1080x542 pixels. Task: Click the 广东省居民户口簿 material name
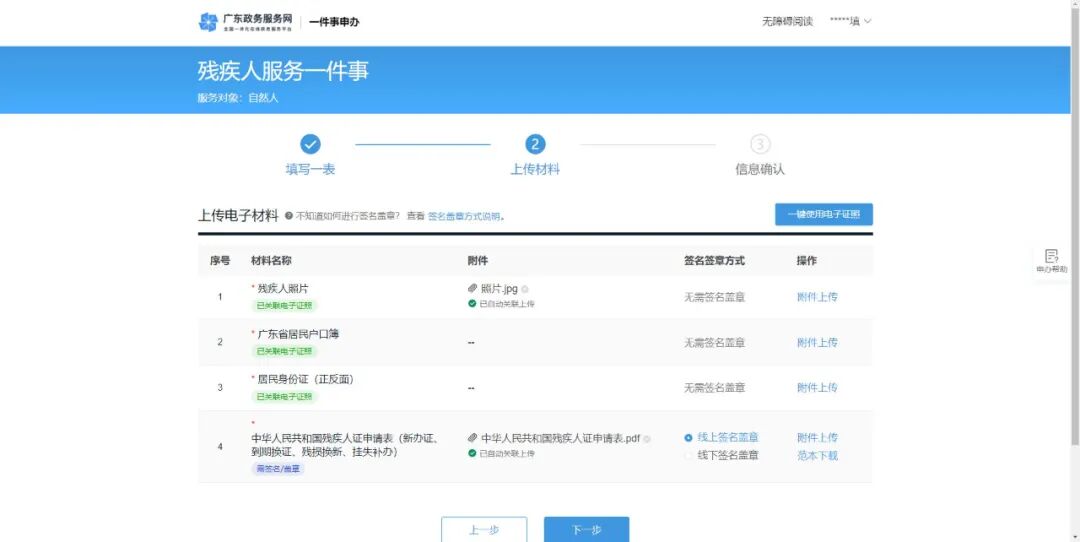[x=298, y=334]
